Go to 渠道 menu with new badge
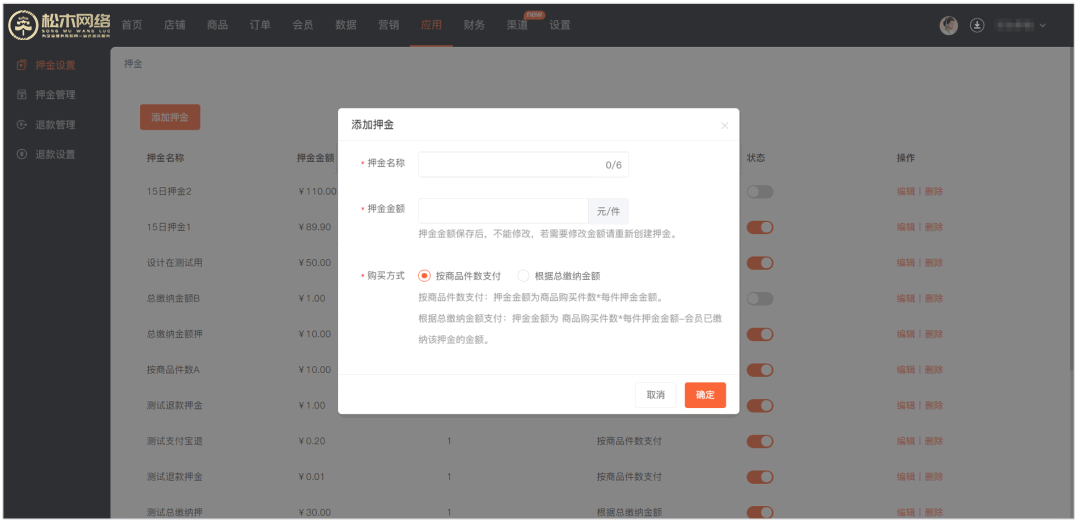This screenshot has height=523, width=1080. pos(517,25)
